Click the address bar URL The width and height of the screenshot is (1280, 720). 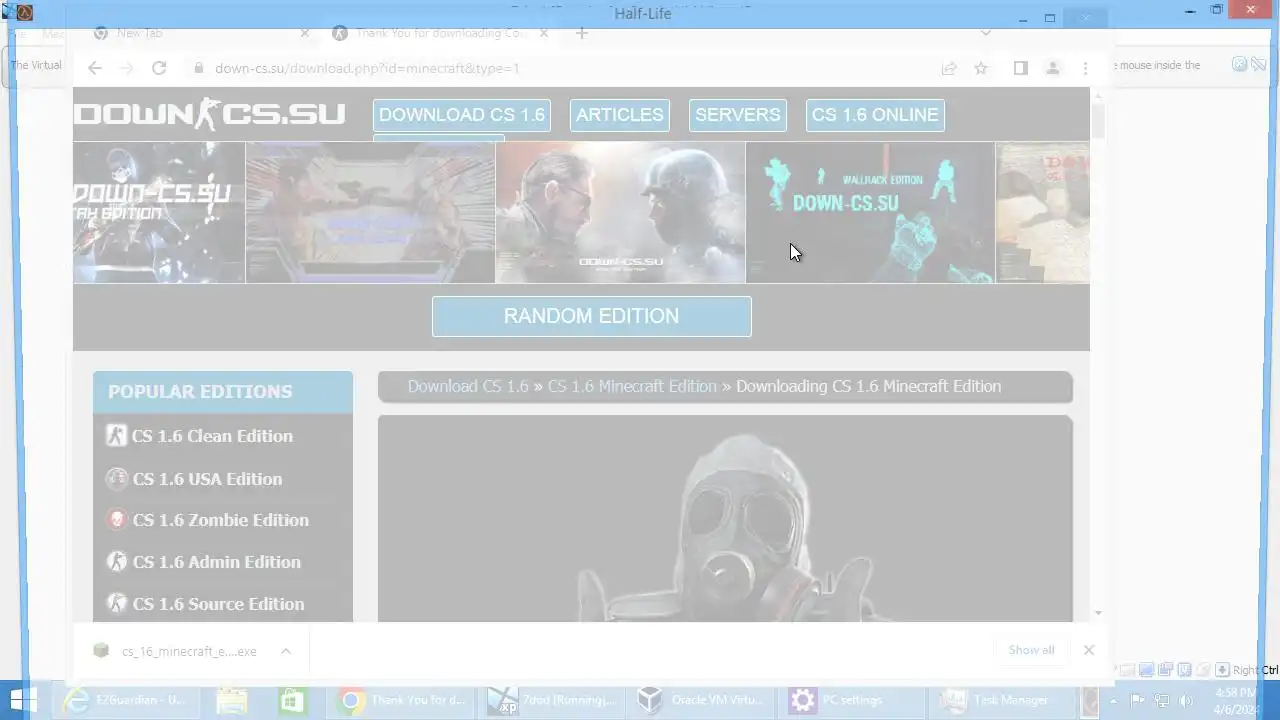point(367,68)
